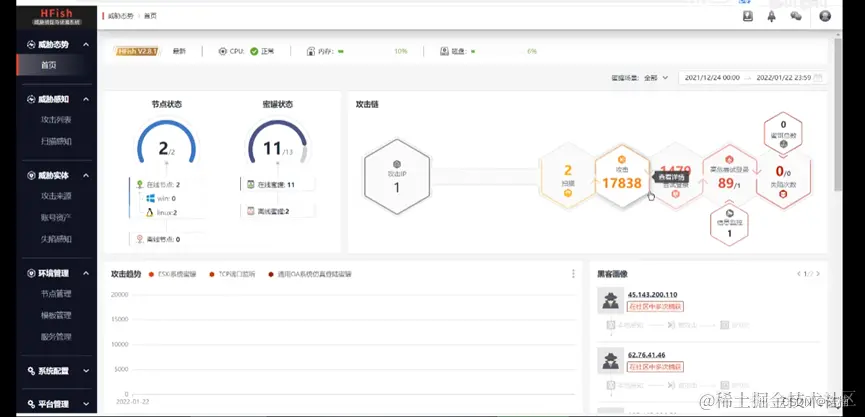Toggle the TCP端口监听 legend series
Screen dimensions: 865x417
[x=232, y=274]
